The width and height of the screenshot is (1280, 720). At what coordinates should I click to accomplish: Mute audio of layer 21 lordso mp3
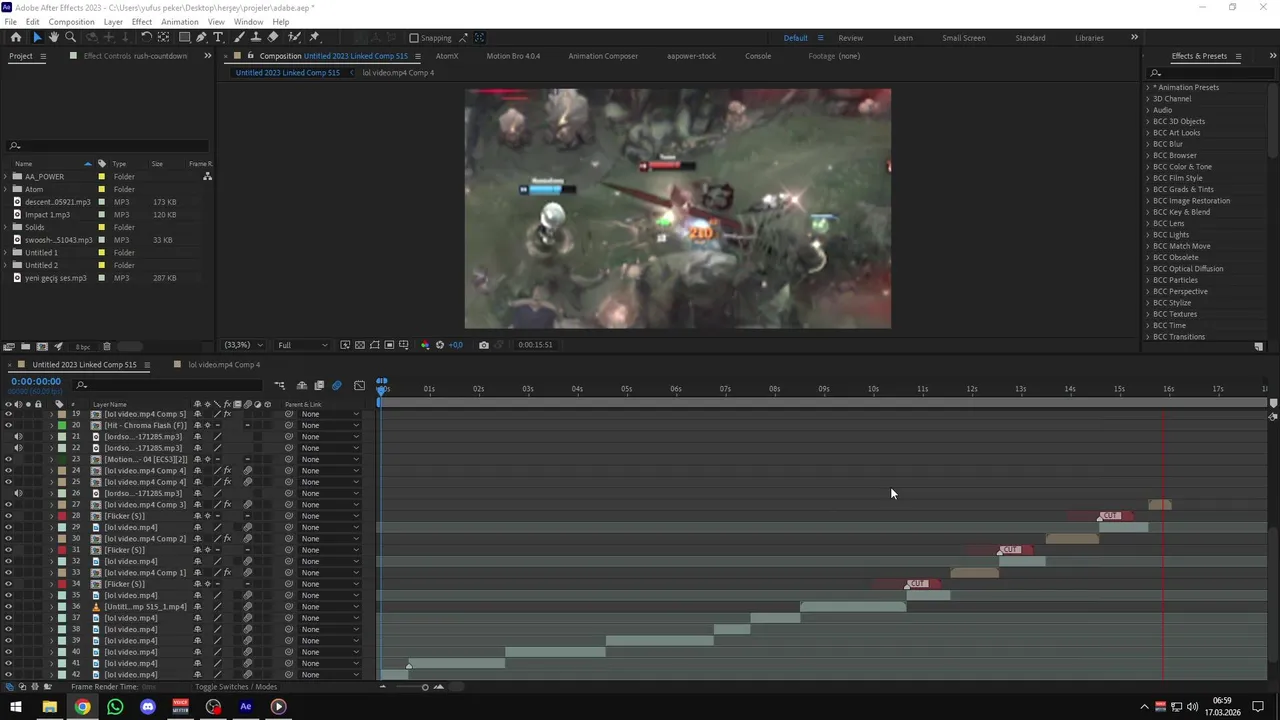click(x=18, y=437)
